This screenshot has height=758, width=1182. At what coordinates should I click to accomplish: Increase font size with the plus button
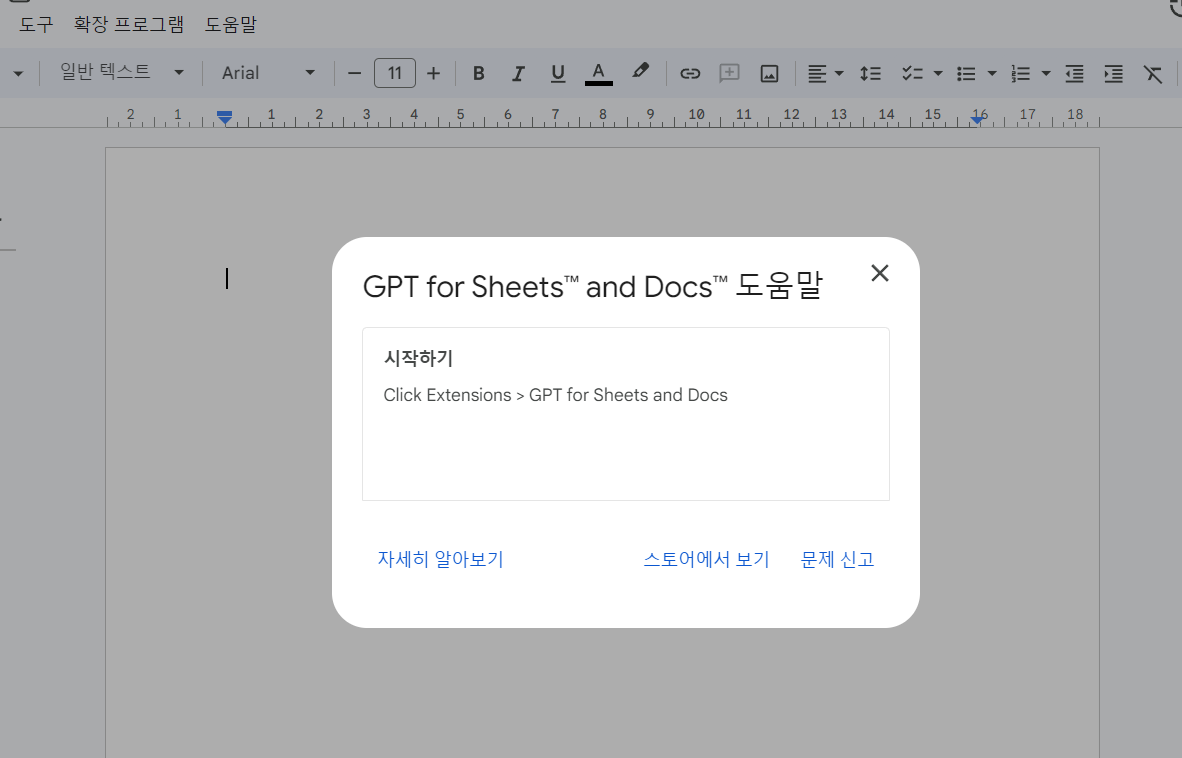pos(433,73)
